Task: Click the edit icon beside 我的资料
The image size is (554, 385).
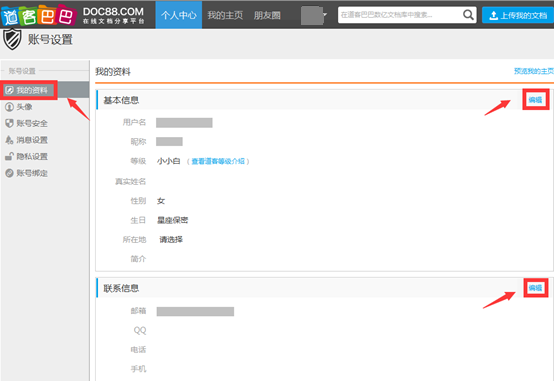Action: pyautogui.click(x=10, y=90)
